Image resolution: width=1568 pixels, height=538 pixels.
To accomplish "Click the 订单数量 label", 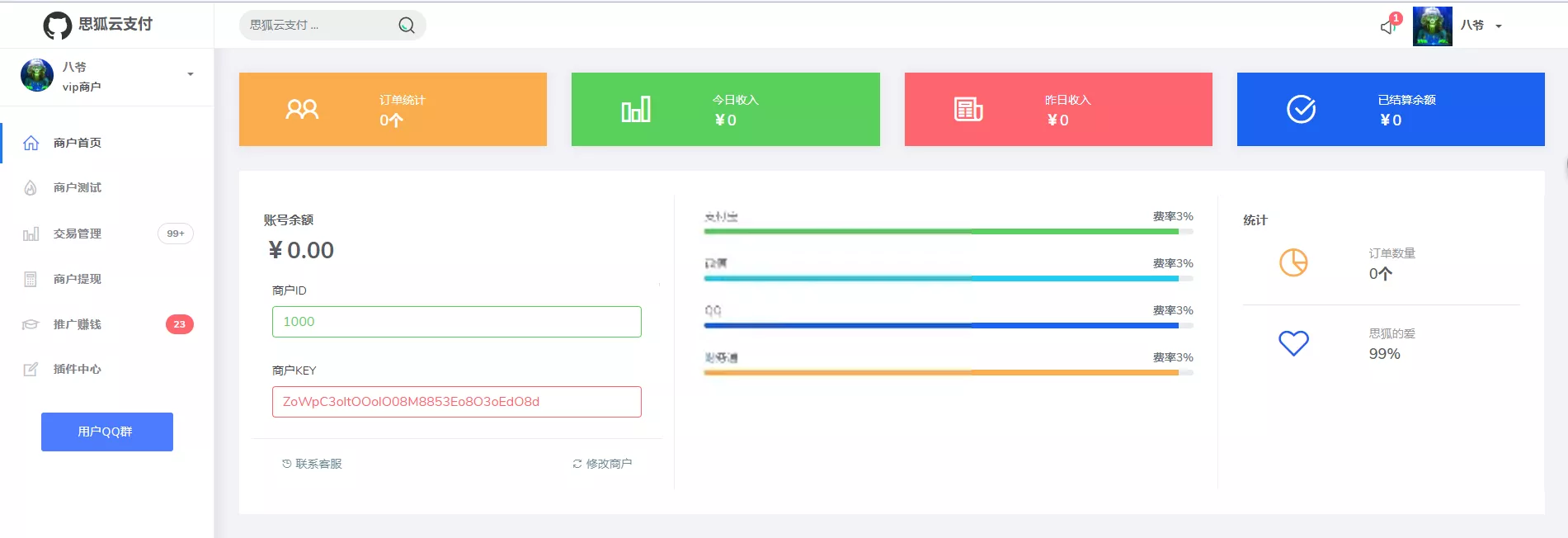I will coord(1392,253).
